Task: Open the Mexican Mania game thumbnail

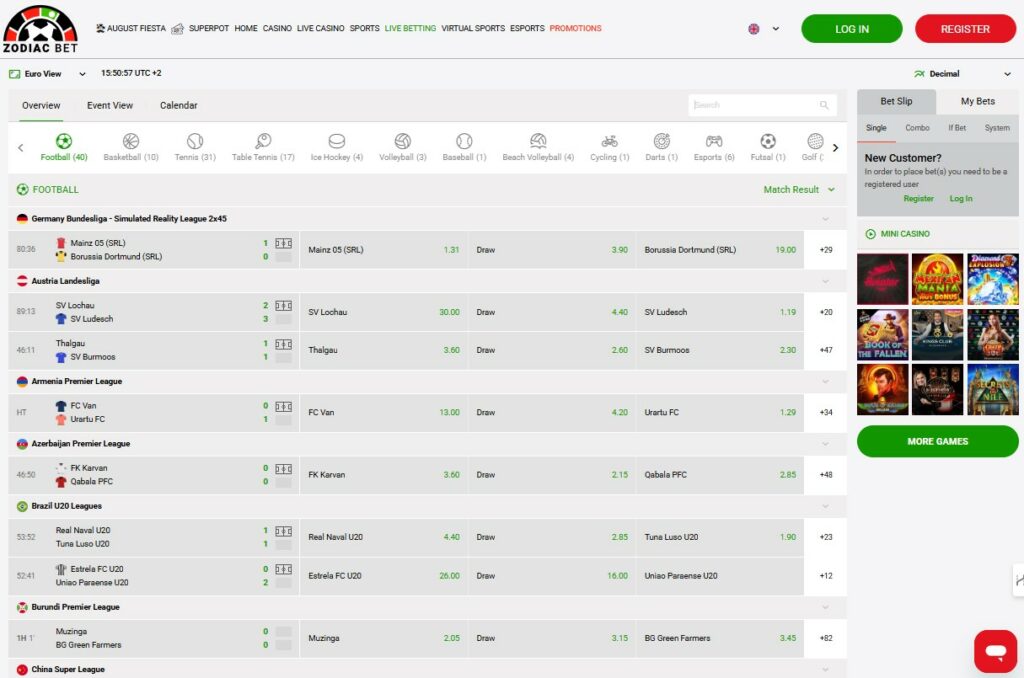Action: pos(937,279)
